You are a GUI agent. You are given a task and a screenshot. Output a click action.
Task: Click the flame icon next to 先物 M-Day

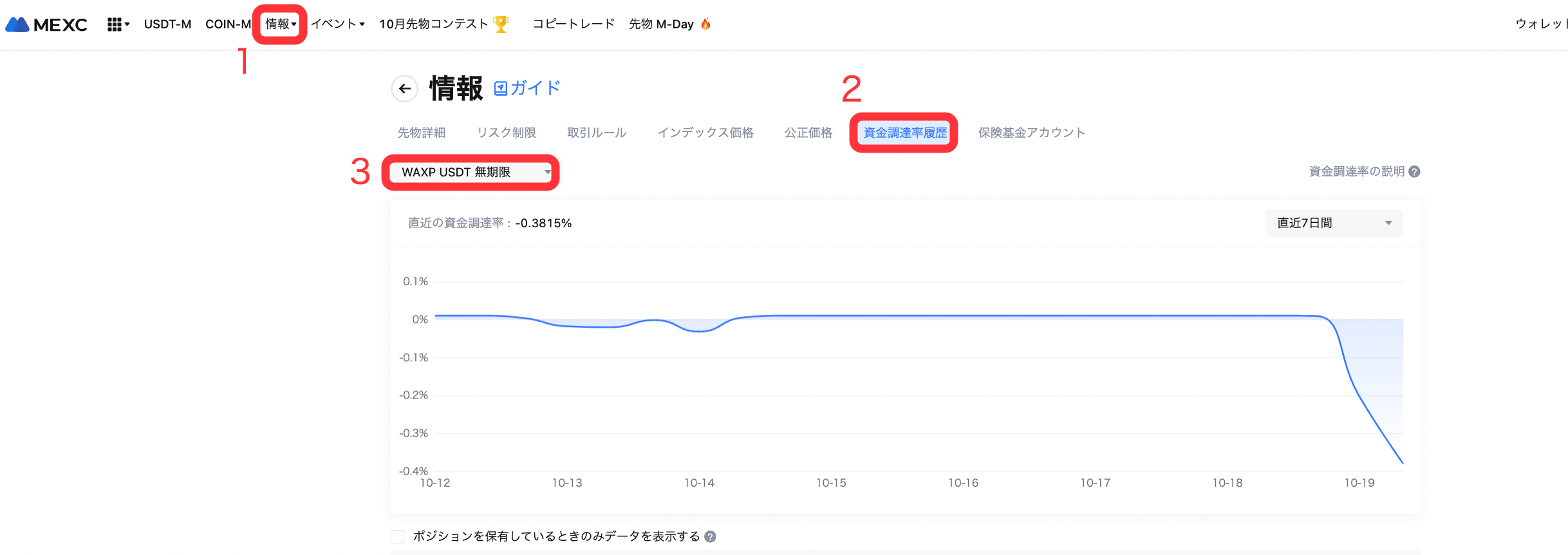click(x=705, y=24)
